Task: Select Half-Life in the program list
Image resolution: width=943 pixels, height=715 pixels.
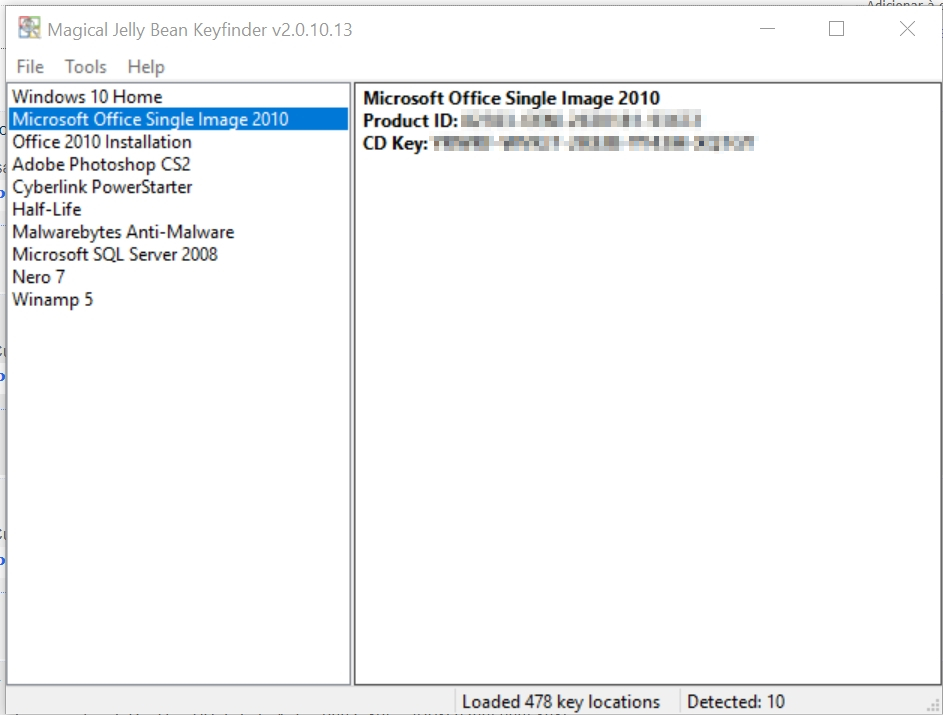Action: point(178,209)
